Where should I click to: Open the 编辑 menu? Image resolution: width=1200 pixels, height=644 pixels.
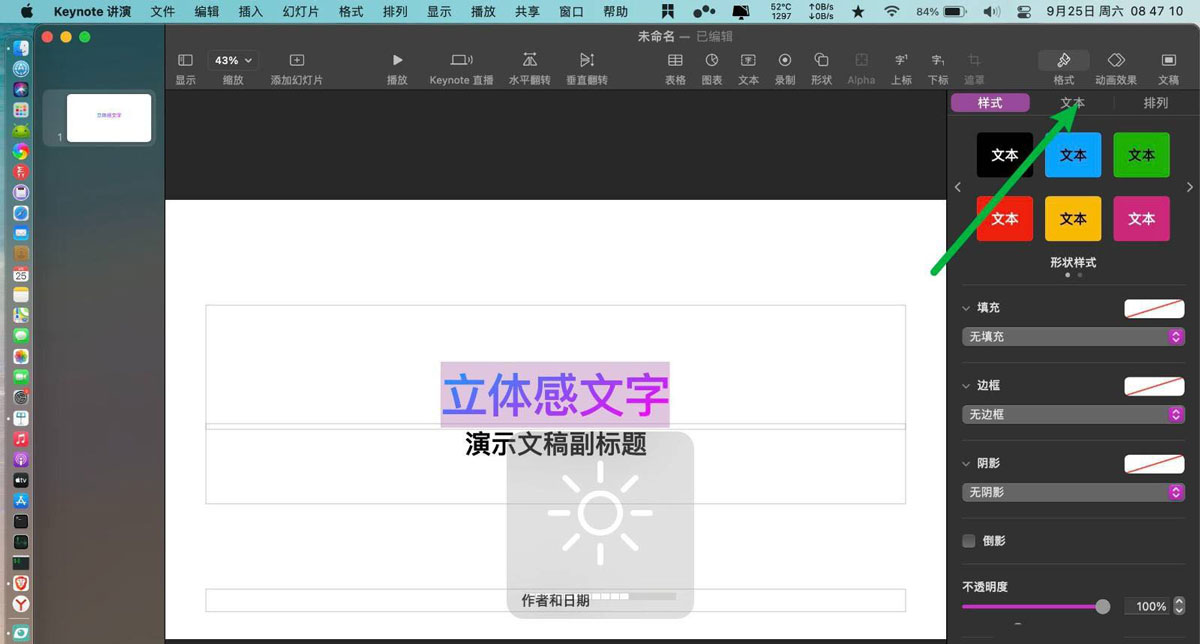pos(207,12)
